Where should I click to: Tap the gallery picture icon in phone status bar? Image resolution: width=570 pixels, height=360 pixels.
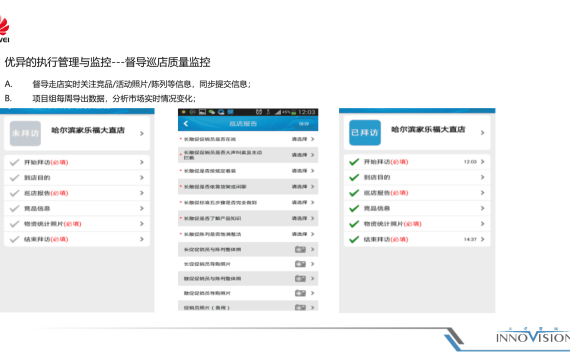(202, 112)
